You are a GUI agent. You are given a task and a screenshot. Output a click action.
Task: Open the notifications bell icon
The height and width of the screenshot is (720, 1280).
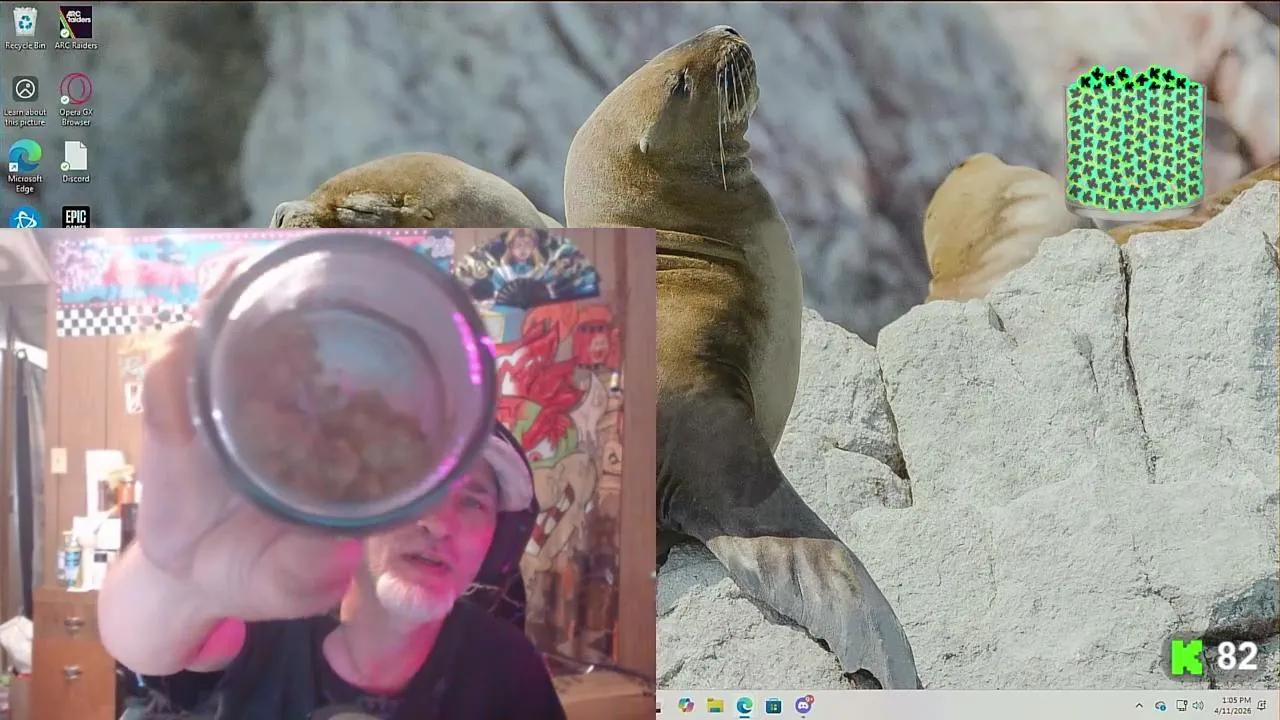coord(1262,706)
